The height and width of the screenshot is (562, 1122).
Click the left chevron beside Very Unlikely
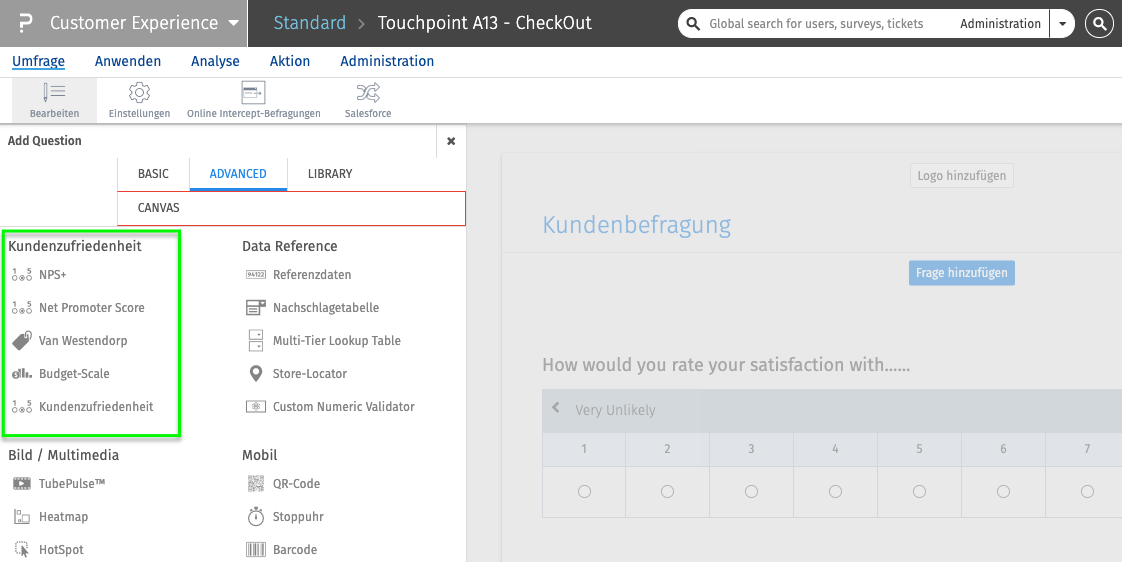(557, 409)
